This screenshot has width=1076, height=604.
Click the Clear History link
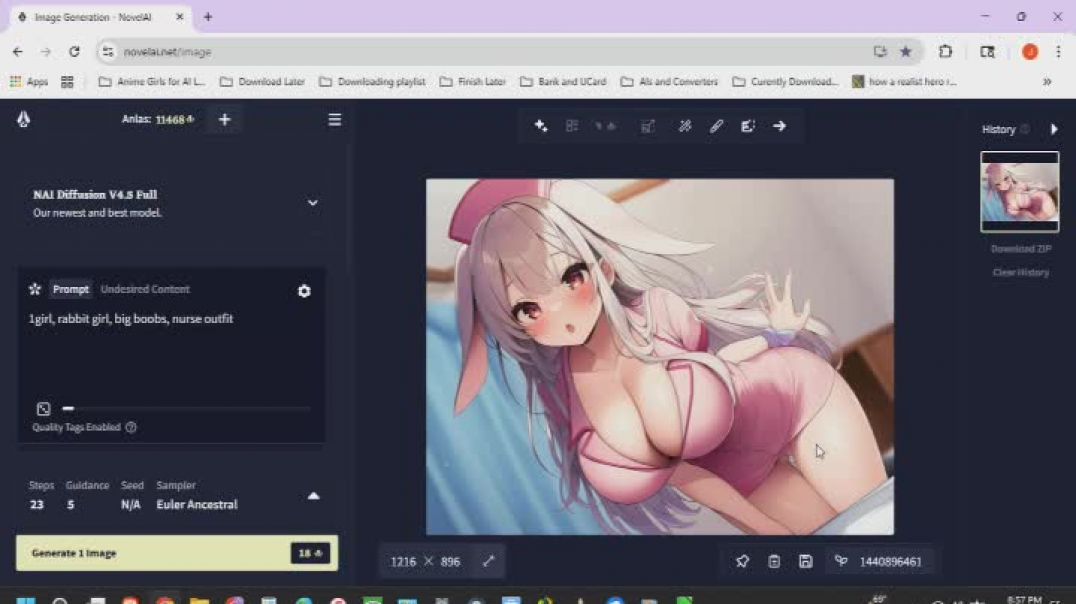[1020, 272]
